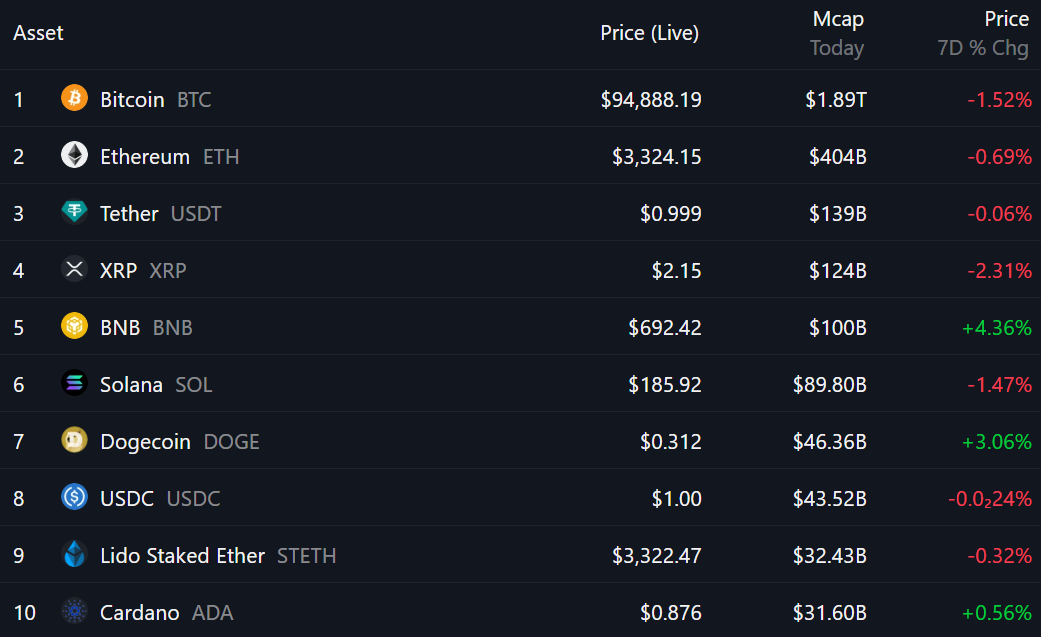Open the Ethereum asset name link
The image size is (1041, 637).
coord(145,157)
